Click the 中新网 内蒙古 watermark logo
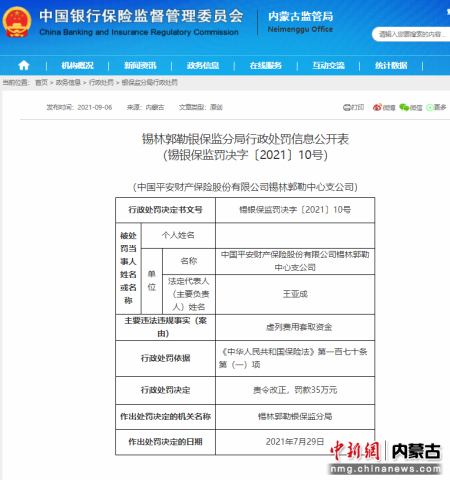Screen dimensions: 450x480 [x=386, y=457]
